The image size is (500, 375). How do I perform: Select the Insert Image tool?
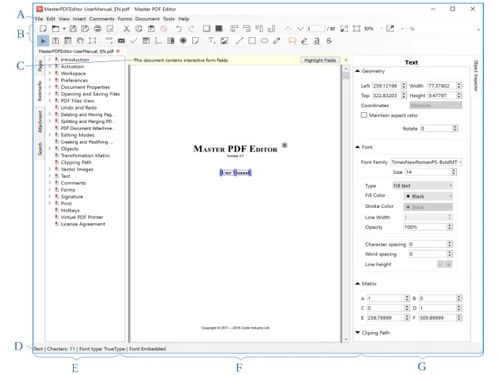(x=224, y=41)
